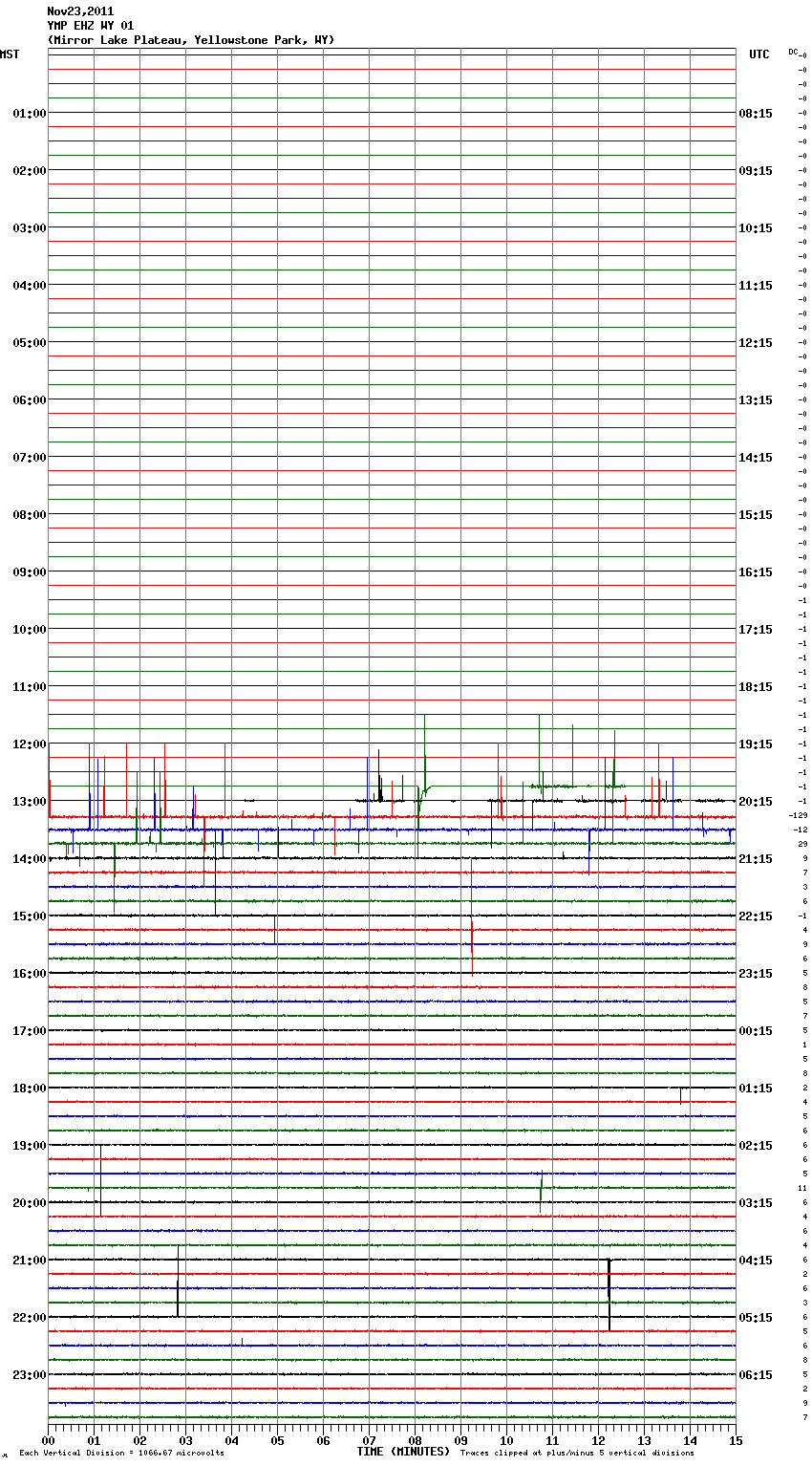
Task: Select the MST time label "05:00"
Action: (30, 343)
